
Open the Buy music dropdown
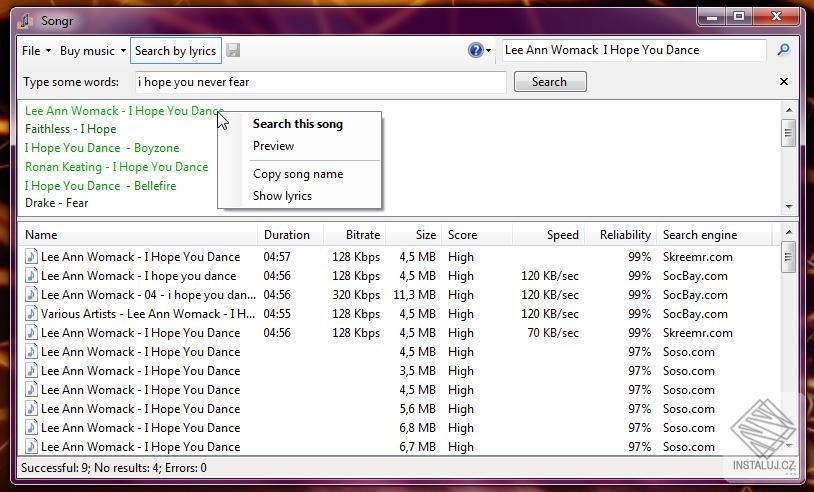pos(92,51)
